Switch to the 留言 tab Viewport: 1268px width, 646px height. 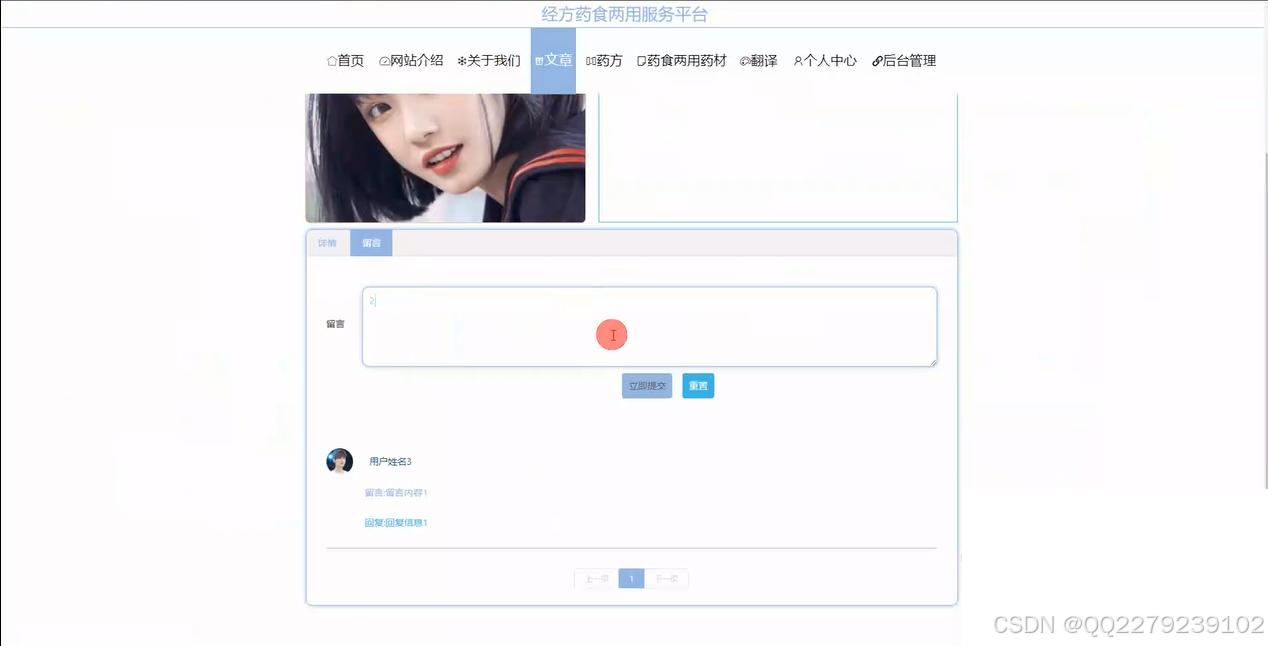point(371,242)
